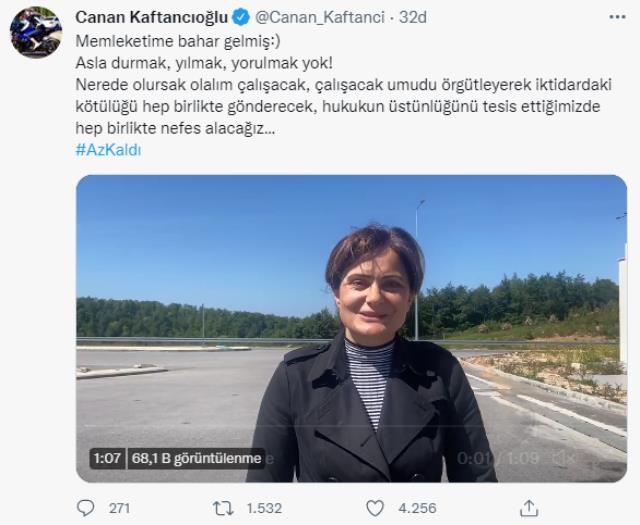This screenshot has height=525, width=640.
Task: Retweet this post using the arrows icon
Action: tap(223, 508)
